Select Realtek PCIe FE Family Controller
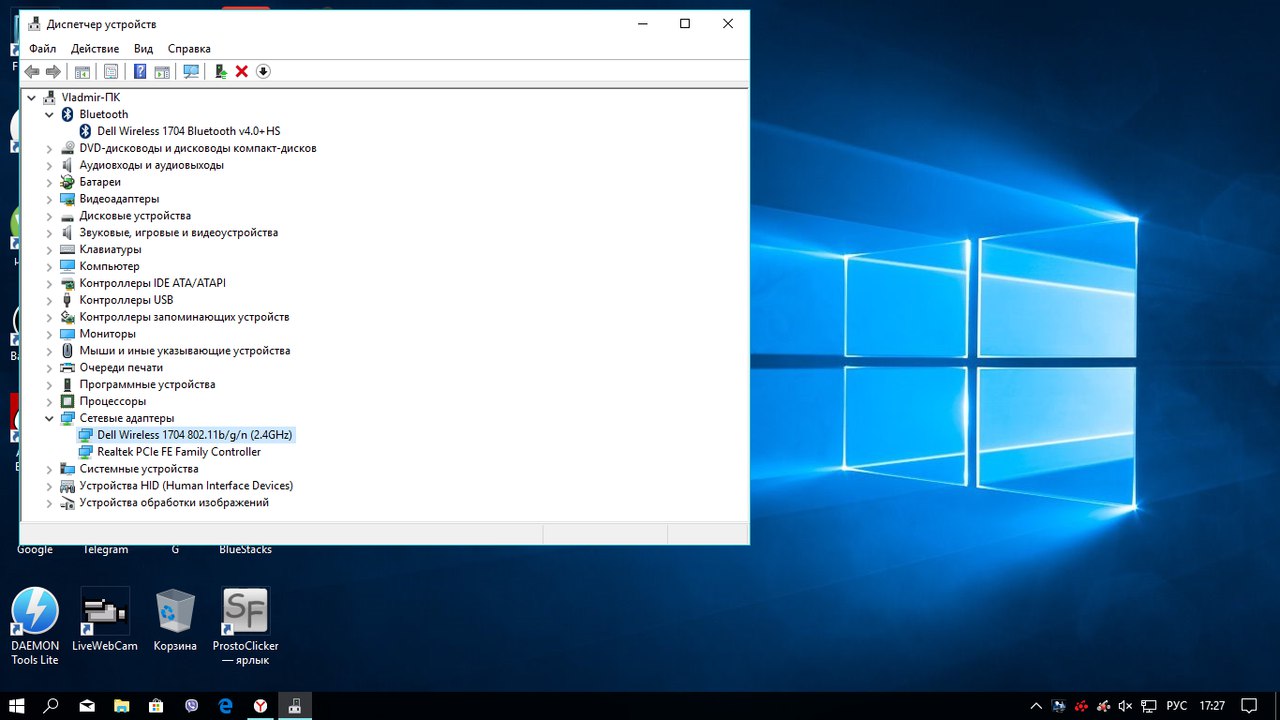 (178, 452)
